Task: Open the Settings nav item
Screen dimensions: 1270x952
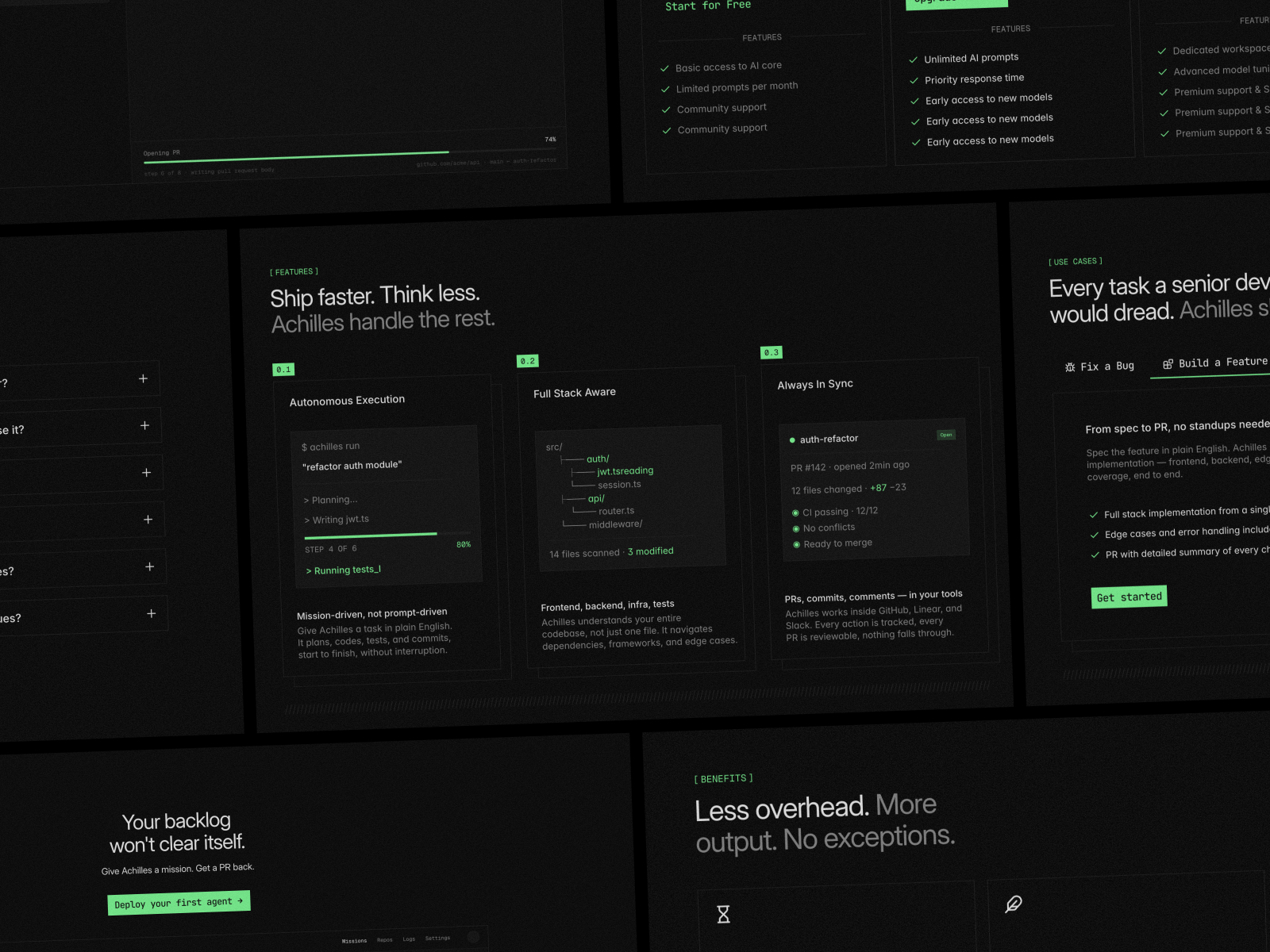Action: pyautogui.click(x=437, y=939)
